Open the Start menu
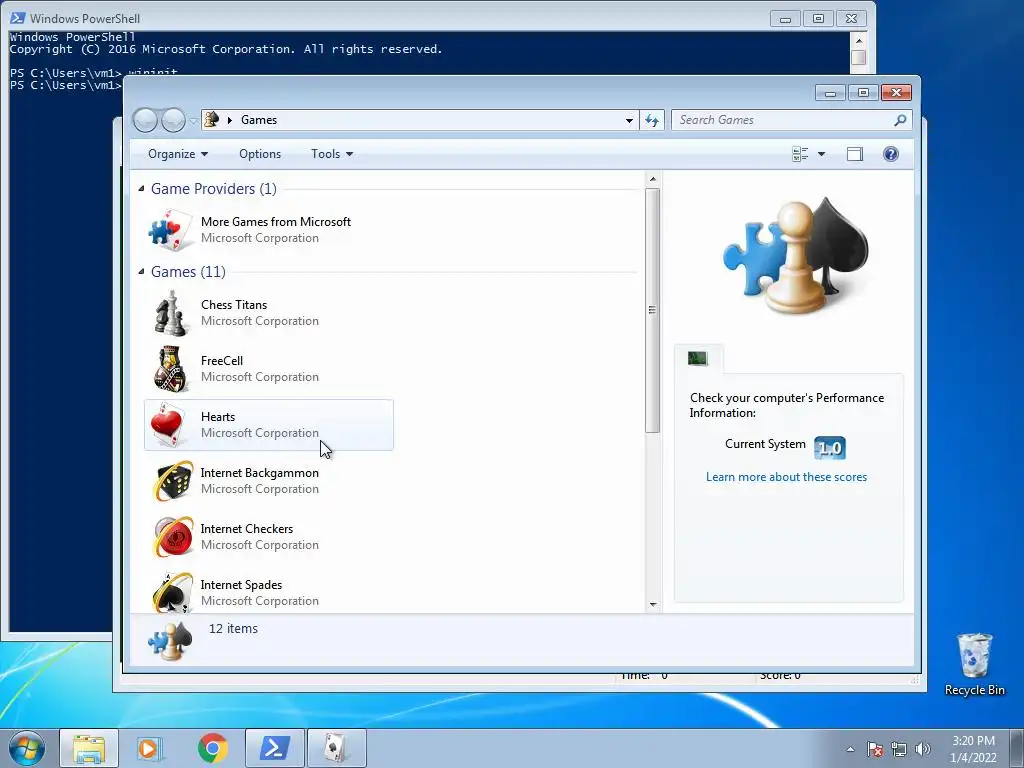Viewport: 1024px width, 768px height. 27,748
